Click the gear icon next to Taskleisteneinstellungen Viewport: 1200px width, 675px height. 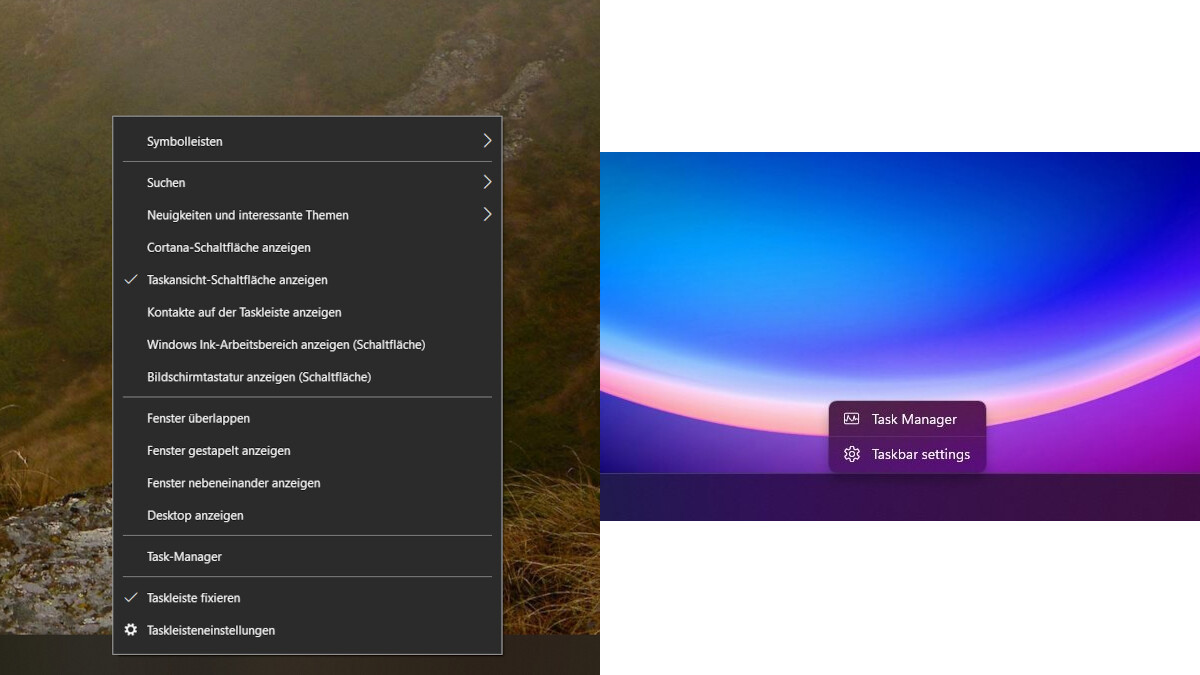[130, 630]
